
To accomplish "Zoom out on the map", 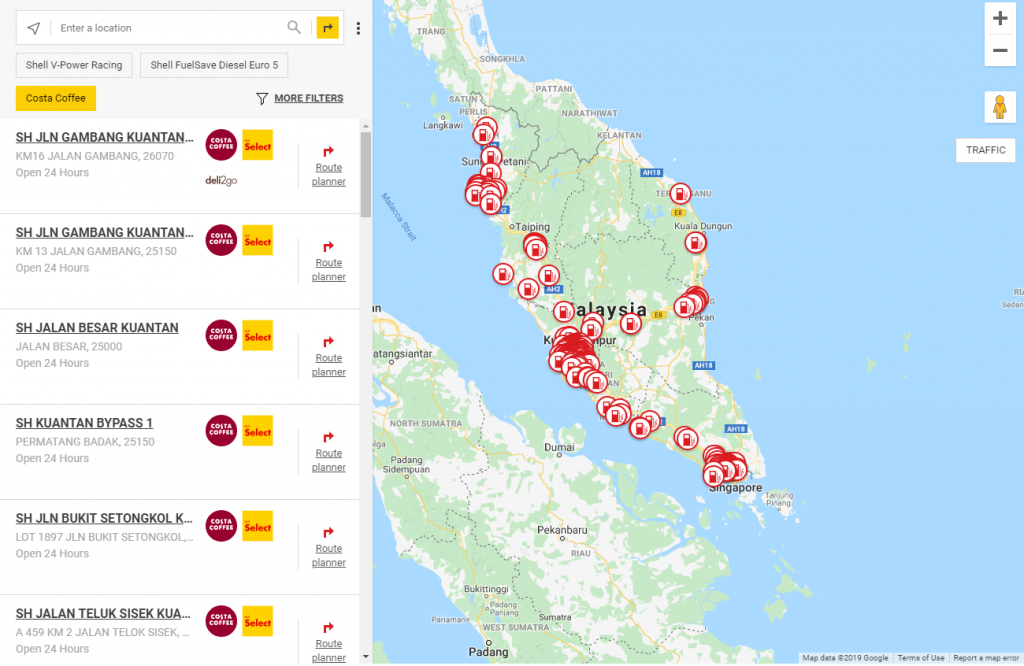I will pos(1000,50).
